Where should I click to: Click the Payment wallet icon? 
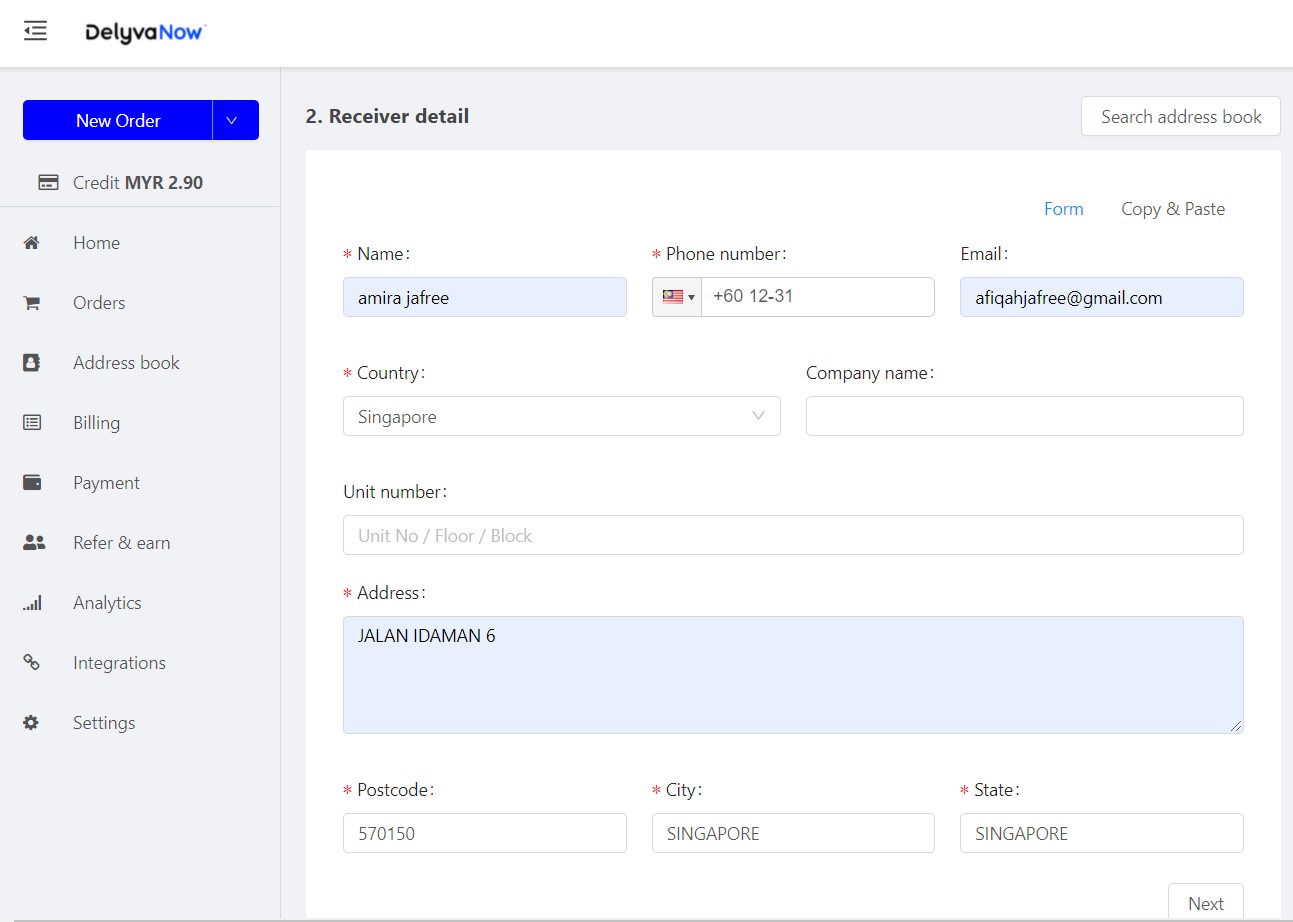pos(32,483)
